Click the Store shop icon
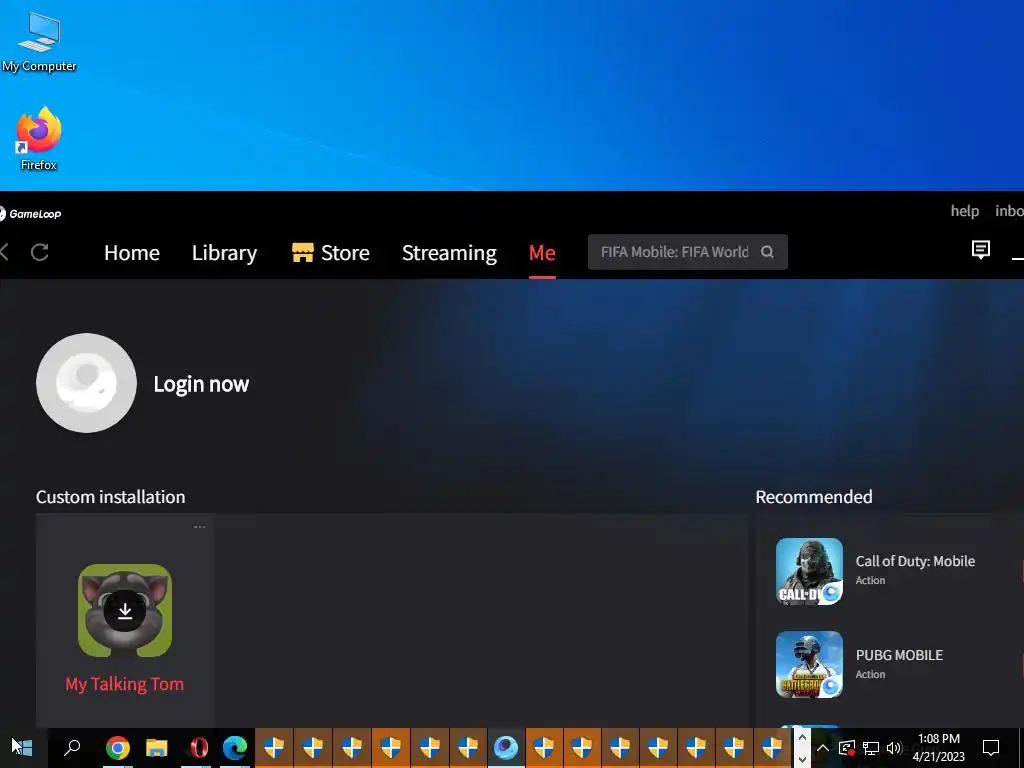The width and height of the screenshot is (1024, 768). (x=302, y=252)
